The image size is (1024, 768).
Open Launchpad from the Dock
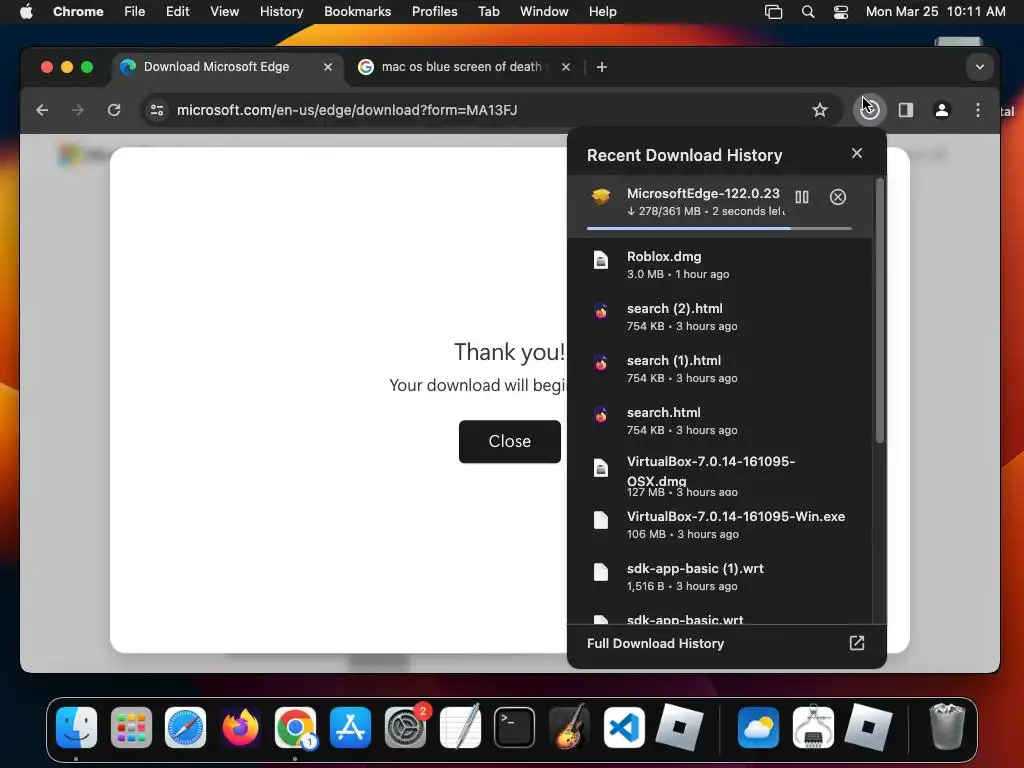pyautogui.click(x=131, y=727)
